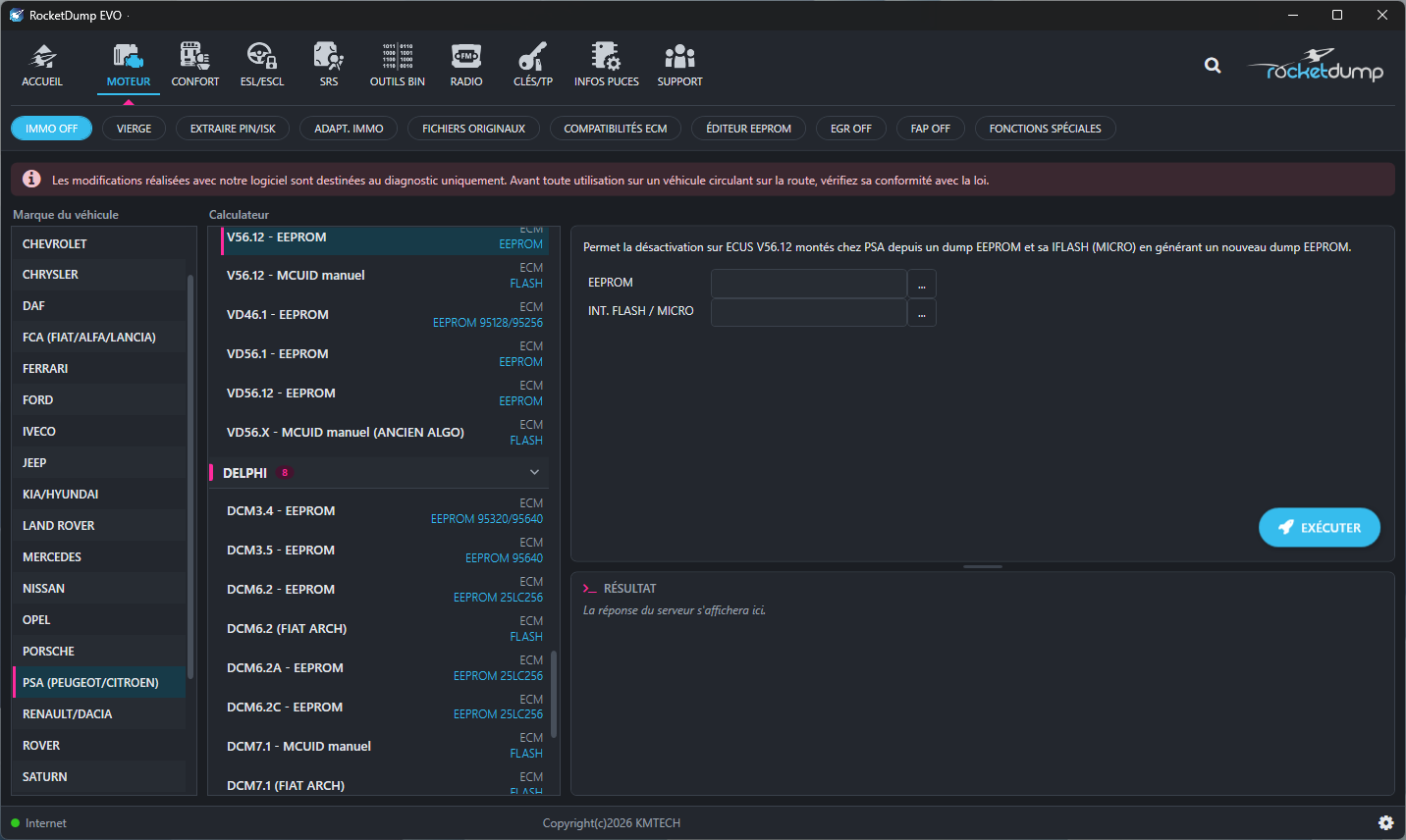1406x840 pixels.
Task: Open the CONFORT module icon
Action: [x=195, y=65]
